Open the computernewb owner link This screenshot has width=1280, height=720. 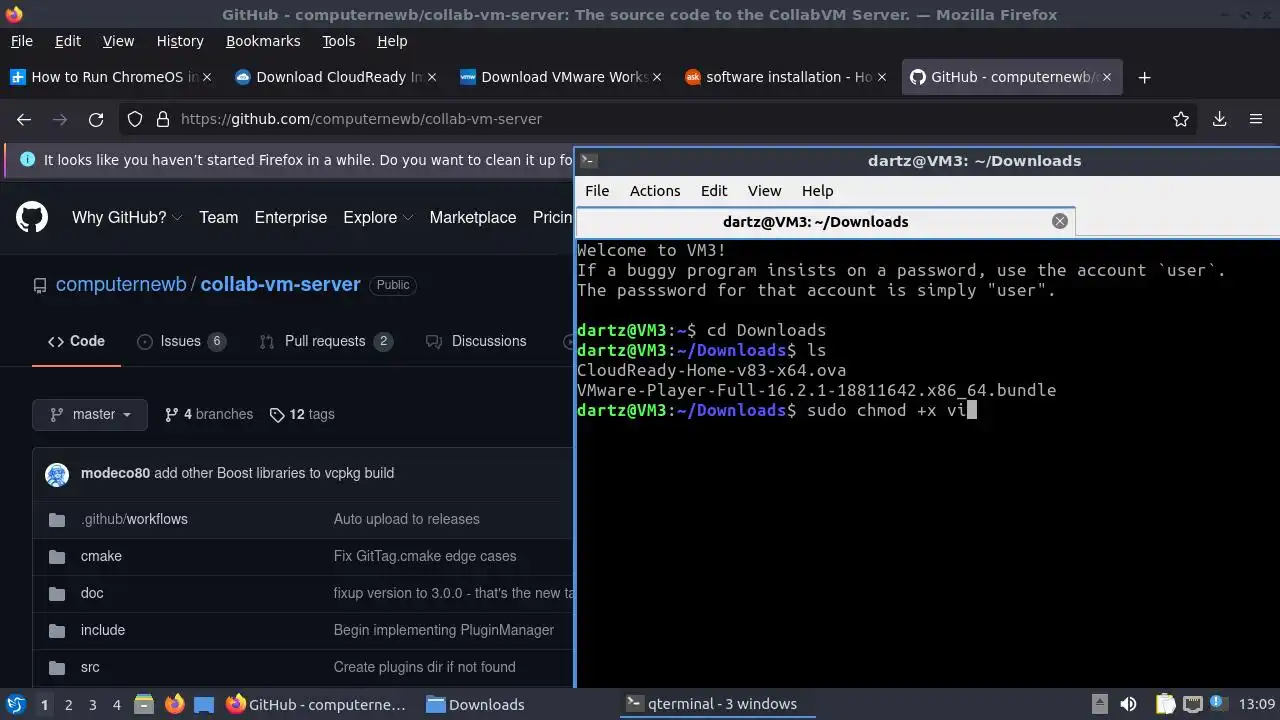pyautogui.click(x=121, y=284)
